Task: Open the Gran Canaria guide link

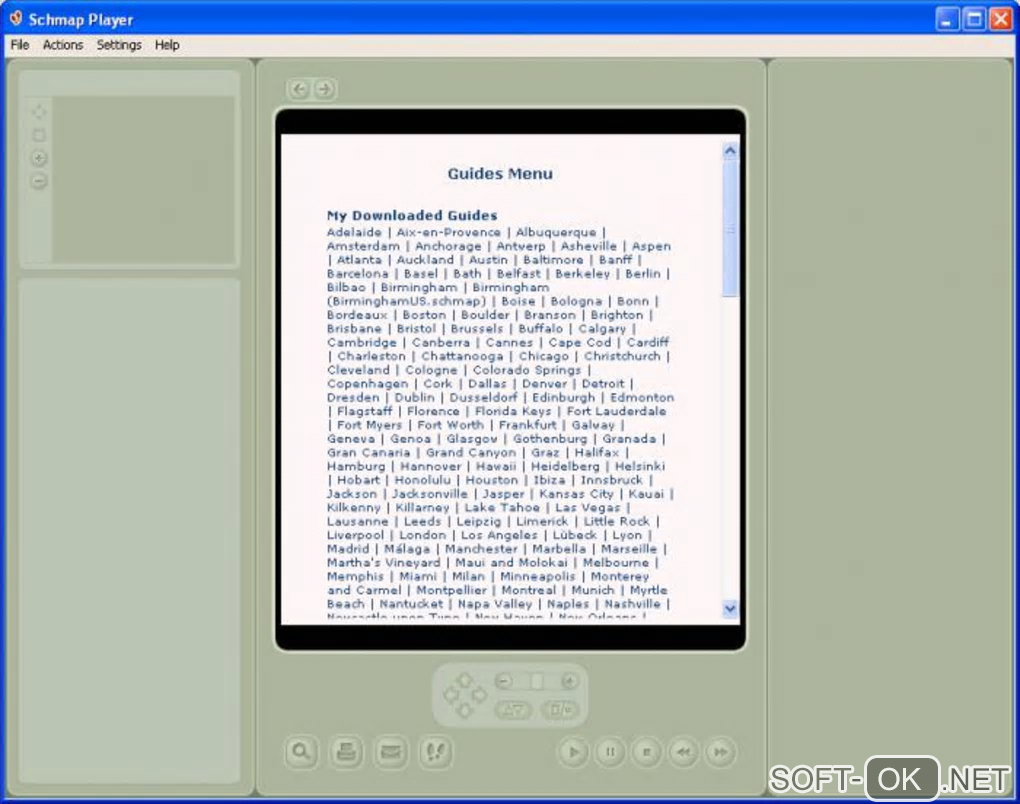Action: tap(368, 453)
